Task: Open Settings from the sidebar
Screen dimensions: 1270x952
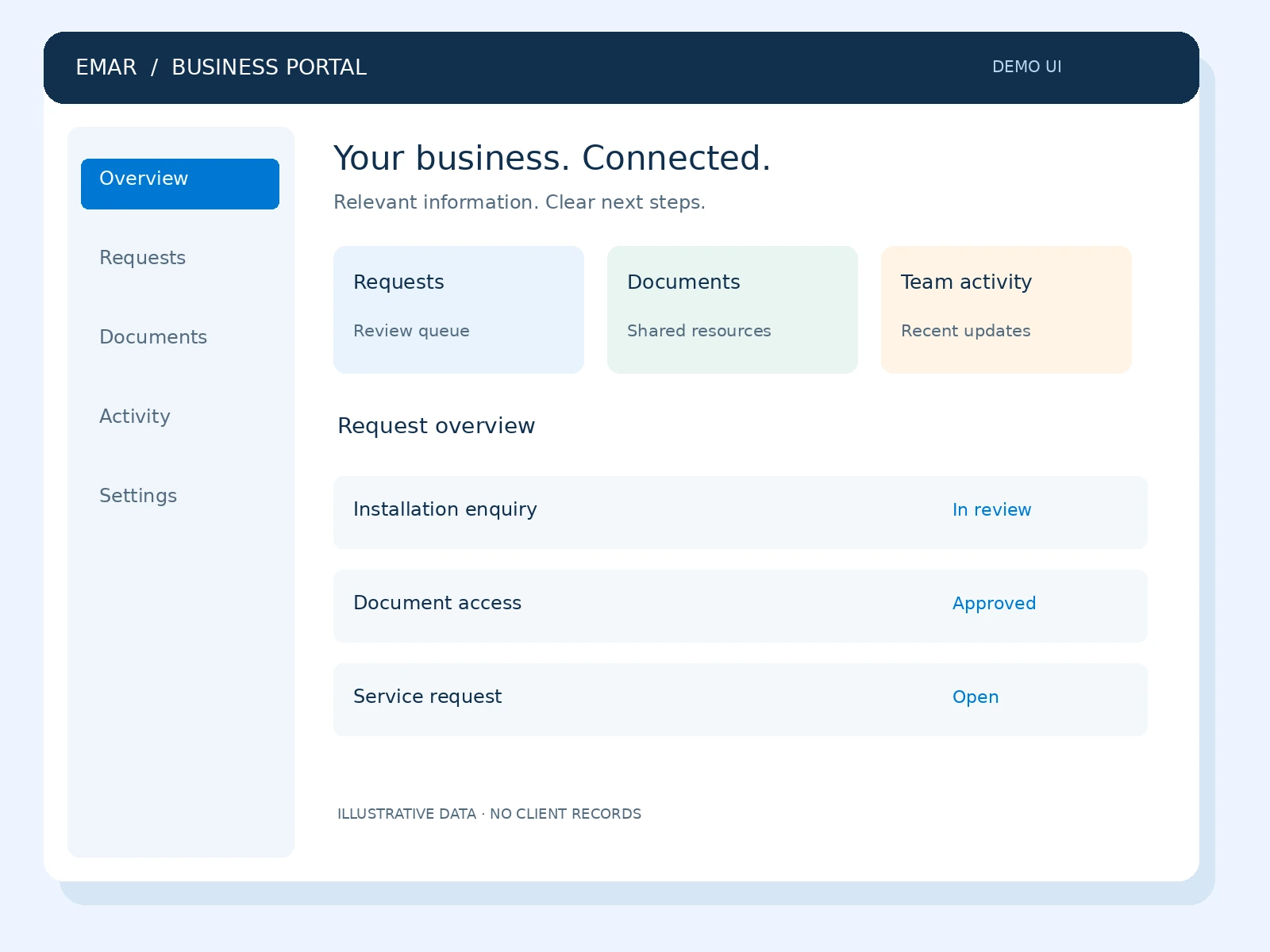Action: [x=138, y=496]
